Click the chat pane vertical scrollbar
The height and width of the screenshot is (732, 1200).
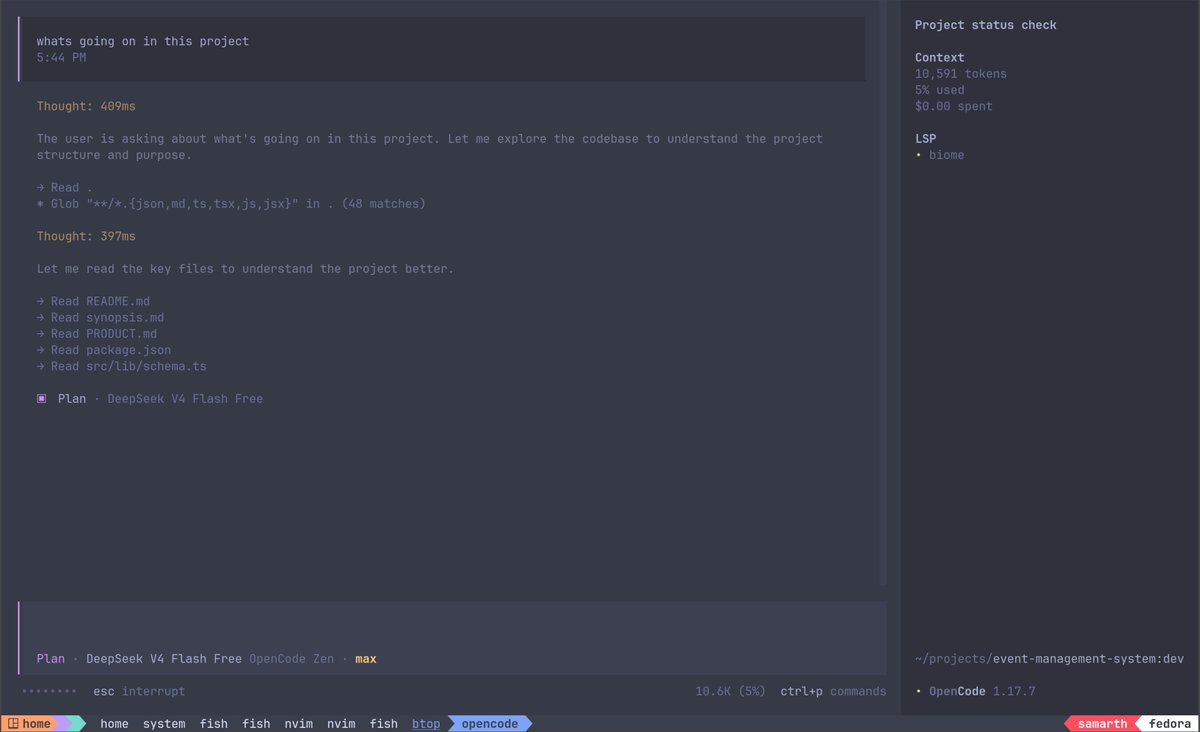pyautogui.click(x=883, y=293)
